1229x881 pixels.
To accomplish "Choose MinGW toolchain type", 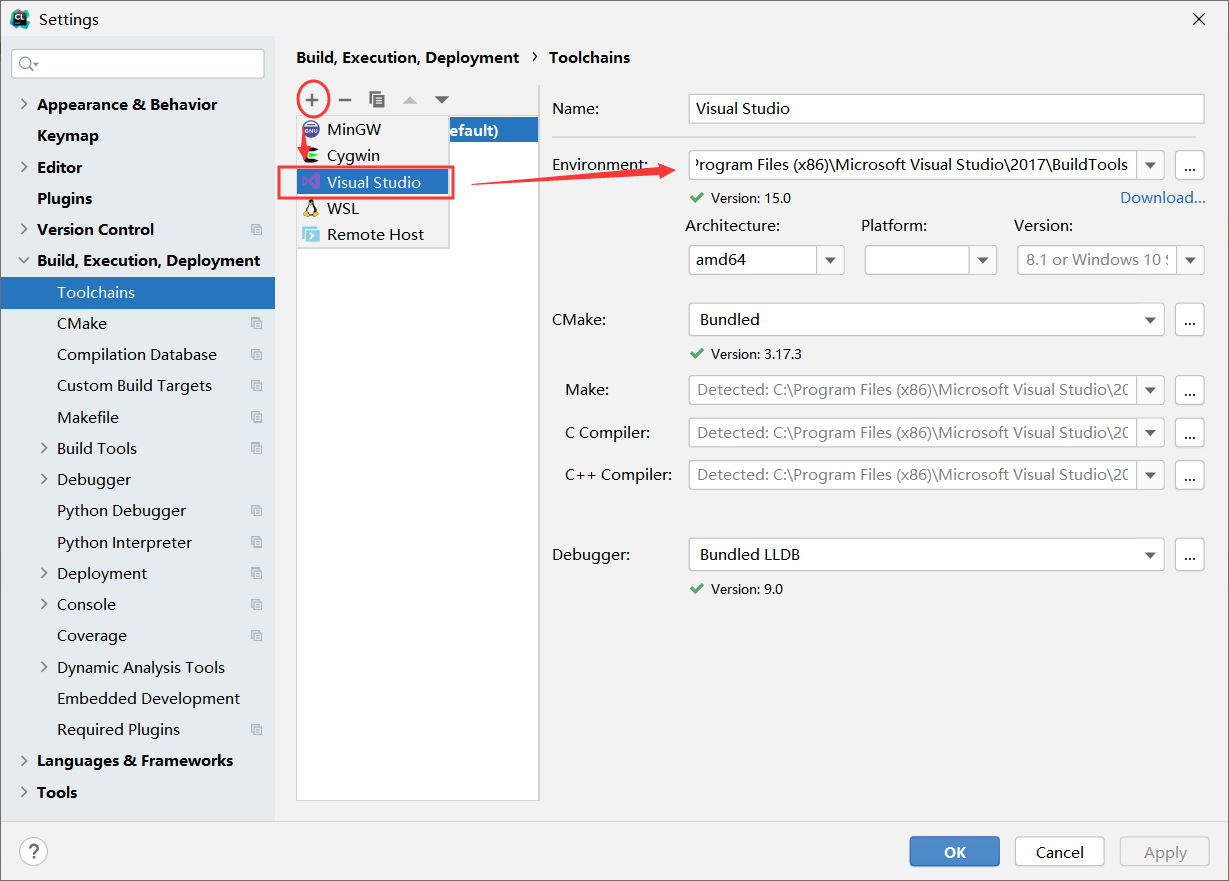I will 373,129.
